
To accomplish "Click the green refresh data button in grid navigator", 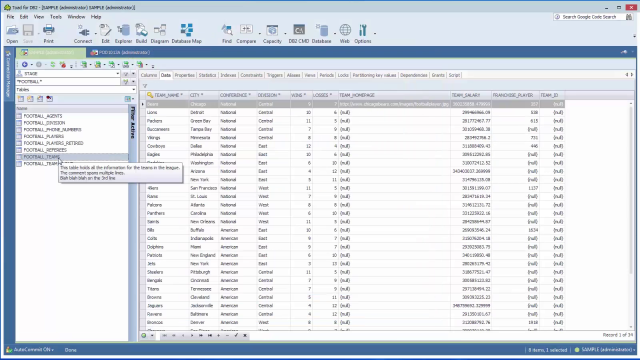I will point(144,336).
